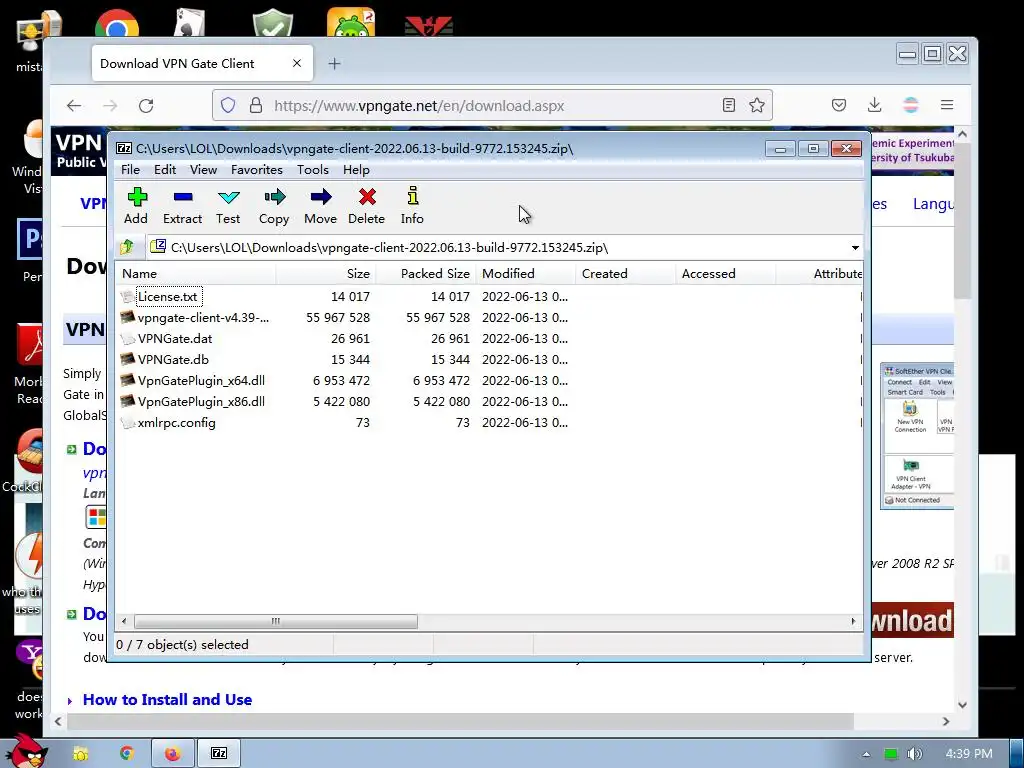
Task: Open the Save to Pocket icon
Action: pyautogui.click(x=839, y=105)
